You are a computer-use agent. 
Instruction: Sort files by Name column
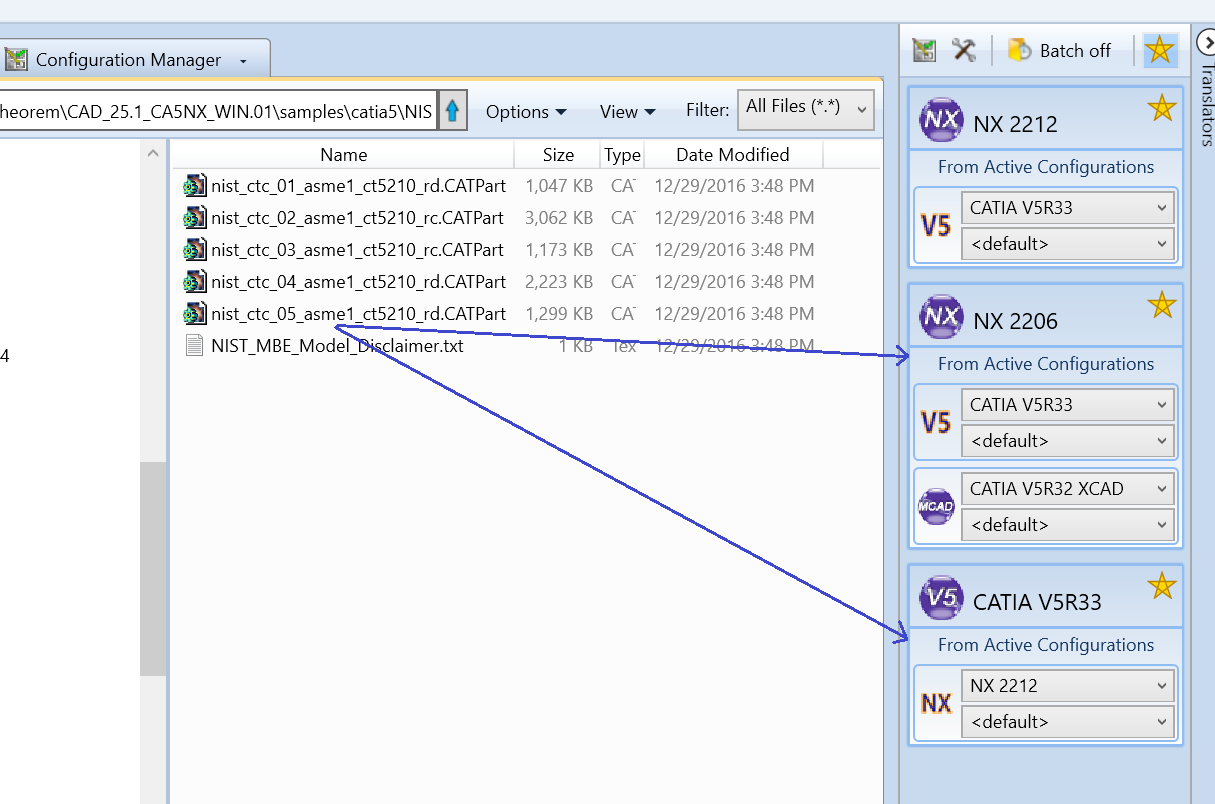343,155
